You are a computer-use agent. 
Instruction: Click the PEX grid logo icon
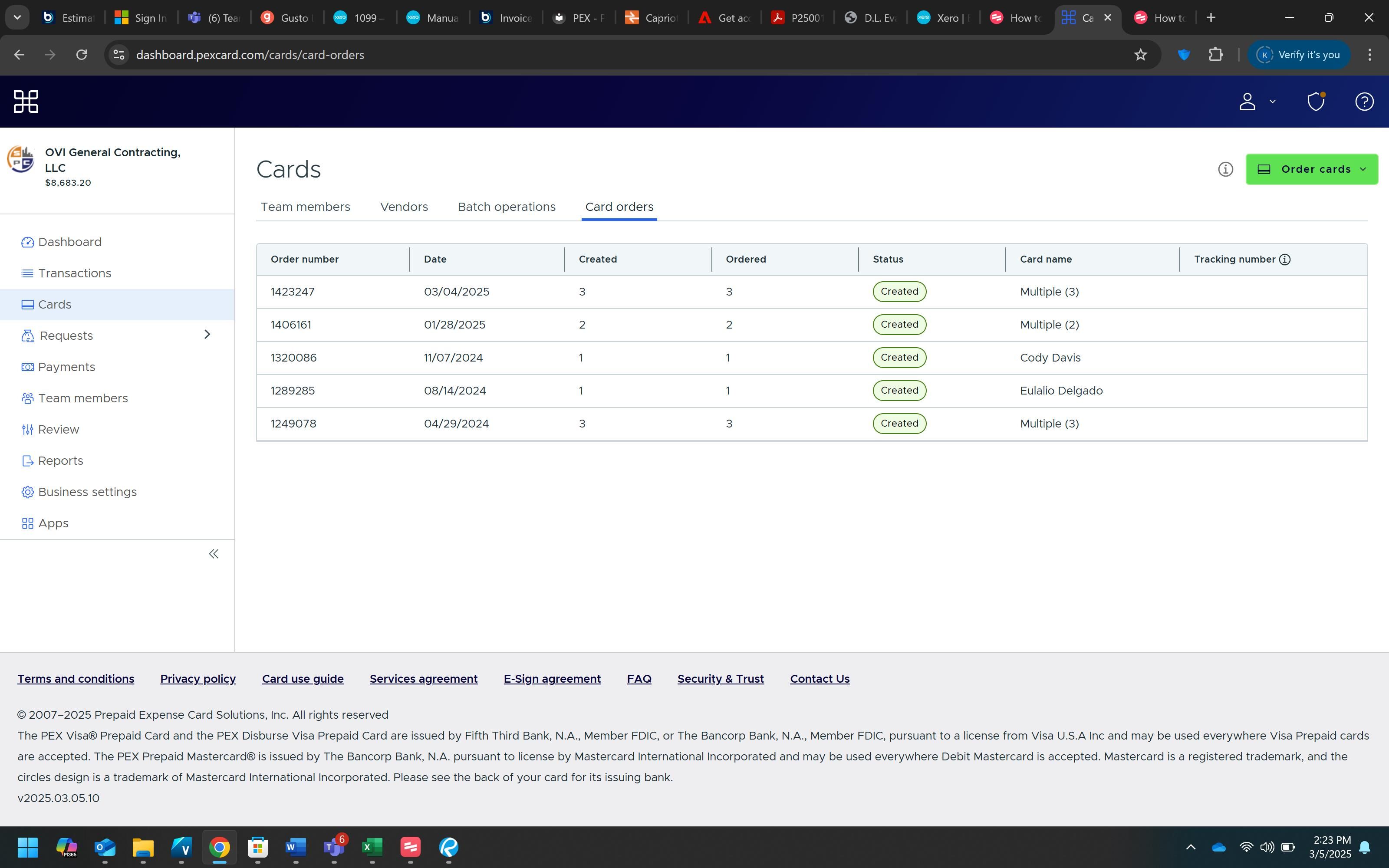[x=26, y=102]
